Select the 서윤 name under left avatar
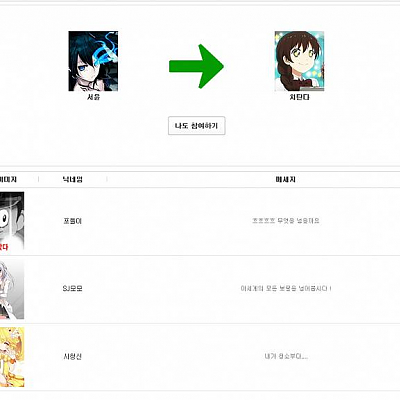 pos(93,97)
